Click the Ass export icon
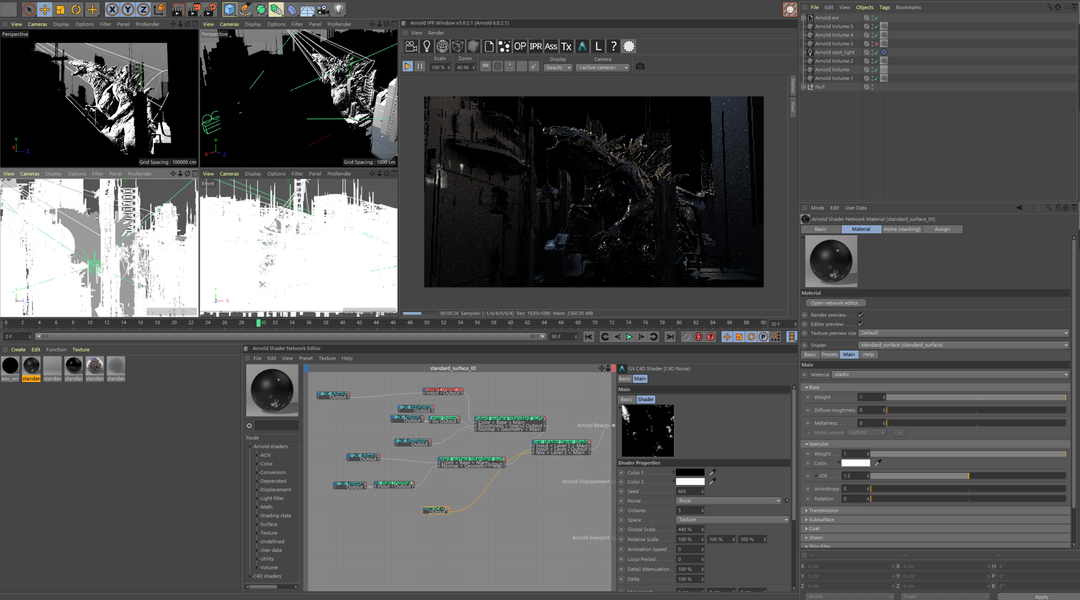This screenshot has width=1080, height=600. pyautogui.click(x=551, y=46)
